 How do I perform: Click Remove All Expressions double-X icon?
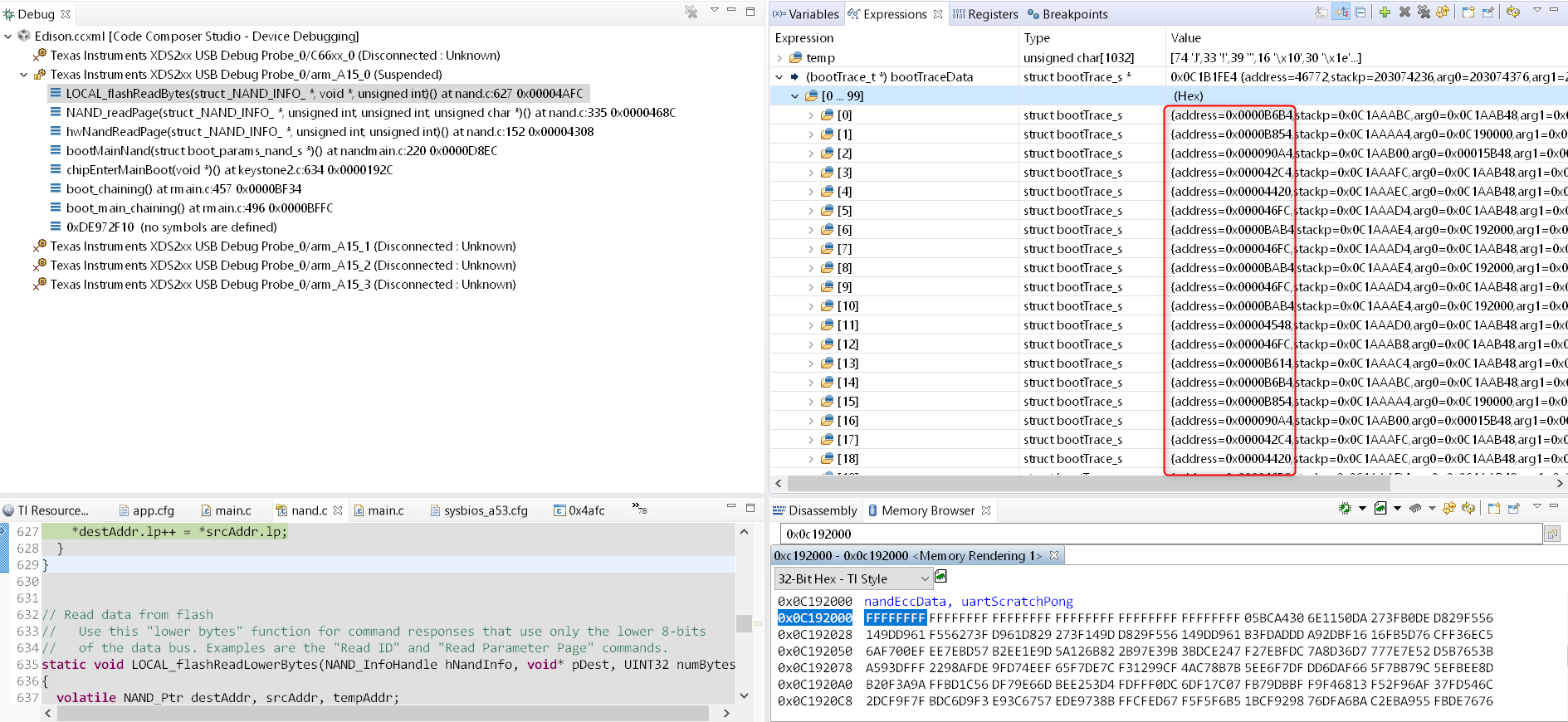1424,12
